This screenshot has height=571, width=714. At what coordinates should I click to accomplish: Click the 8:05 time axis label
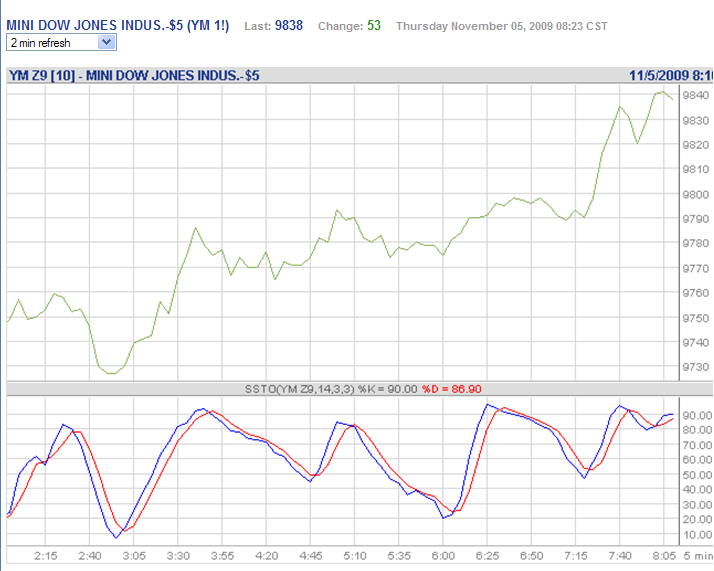click(664, 556)
